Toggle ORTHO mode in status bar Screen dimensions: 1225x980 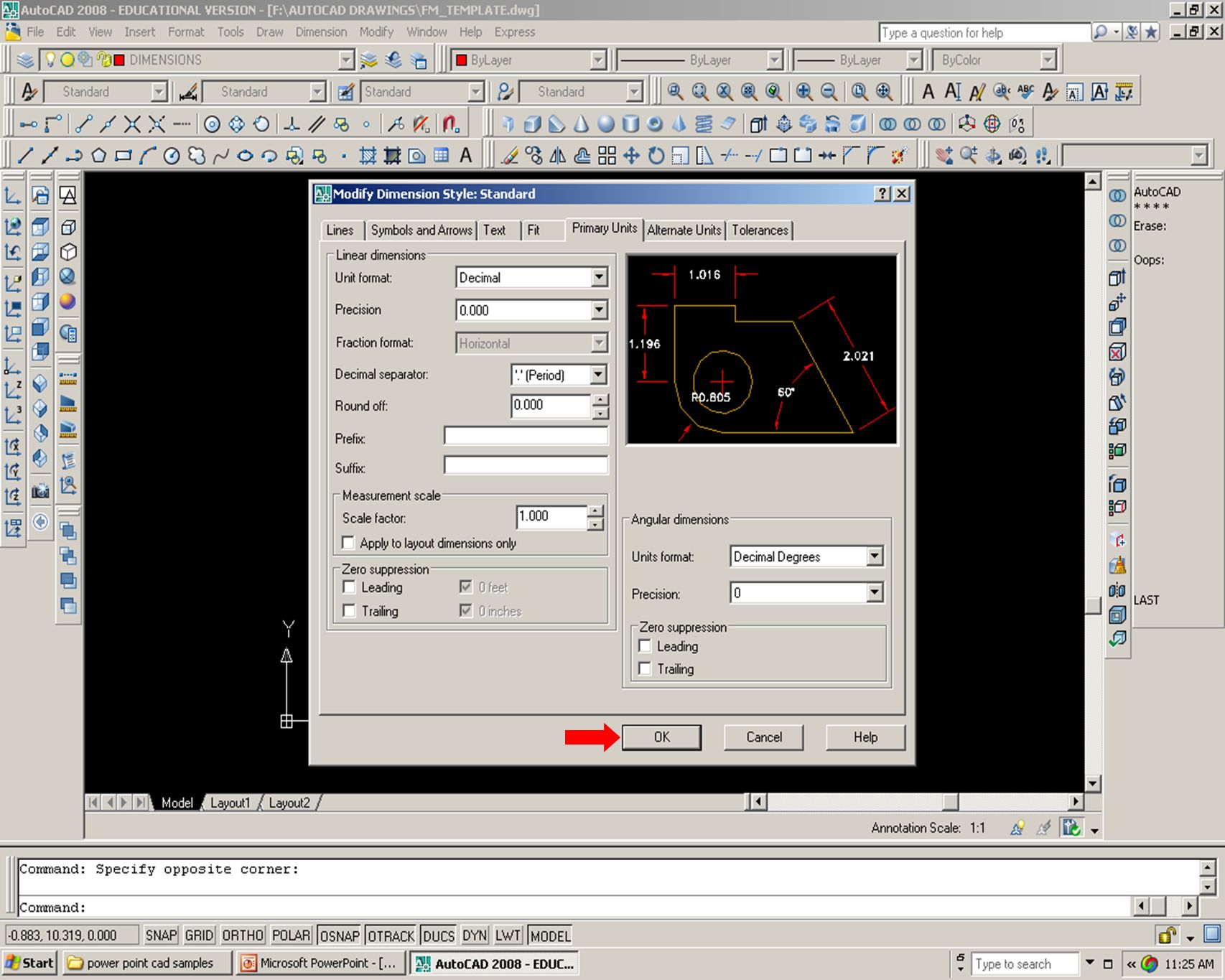(x=243, y=935)
